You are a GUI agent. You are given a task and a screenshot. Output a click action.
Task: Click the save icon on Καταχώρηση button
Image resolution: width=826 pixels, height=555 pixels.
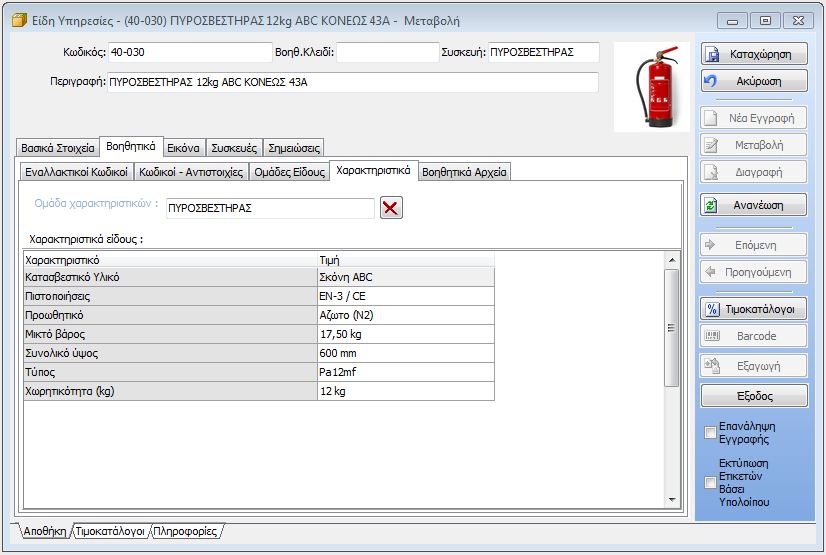712,54
